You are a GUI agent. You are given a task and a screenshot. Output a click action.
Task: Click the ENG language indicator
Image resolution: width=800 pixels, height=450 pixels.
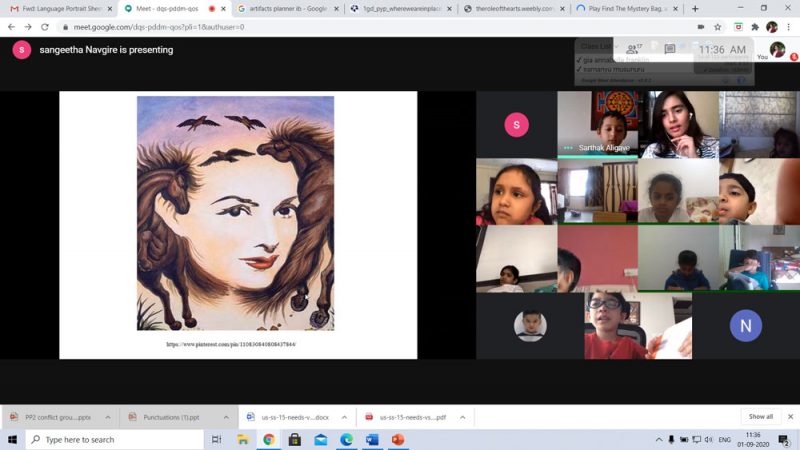(724, 439)
